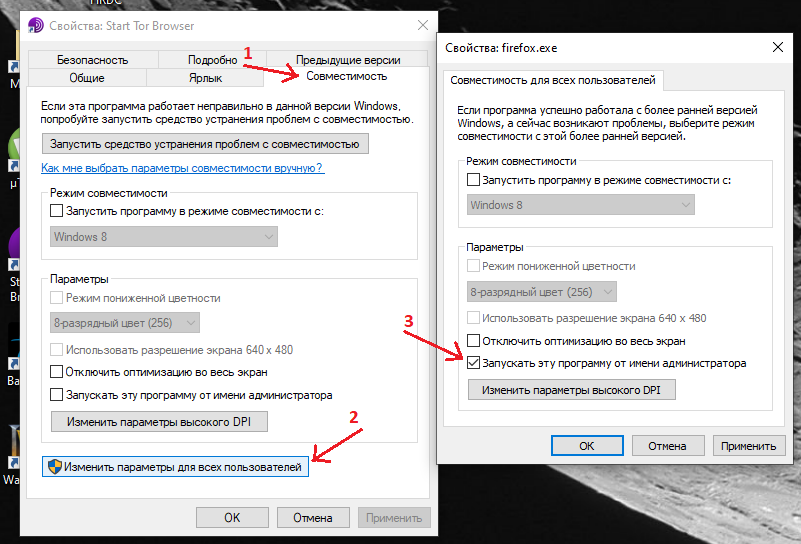
Task: Switch to the Подробно tab
Action: pos(213,60)
